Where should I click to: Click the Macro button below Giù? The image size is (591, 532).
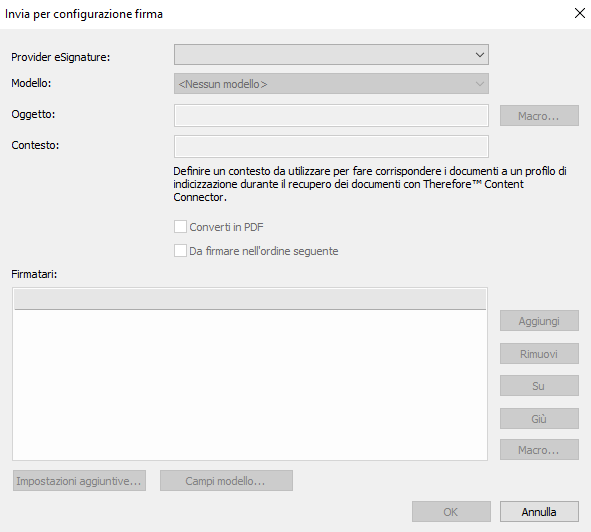[539, 450]
